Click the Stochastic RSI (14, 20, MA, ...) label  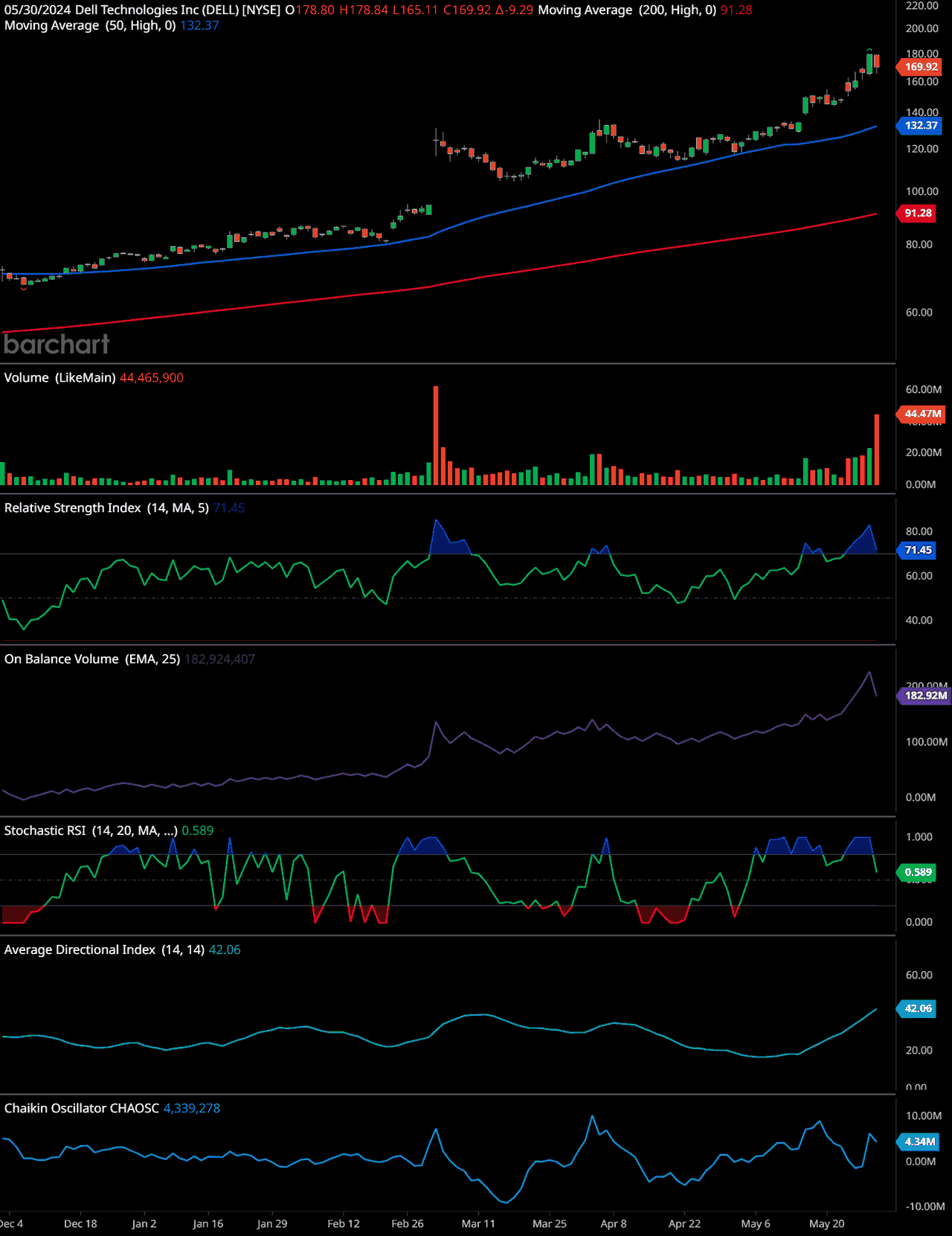91,830
